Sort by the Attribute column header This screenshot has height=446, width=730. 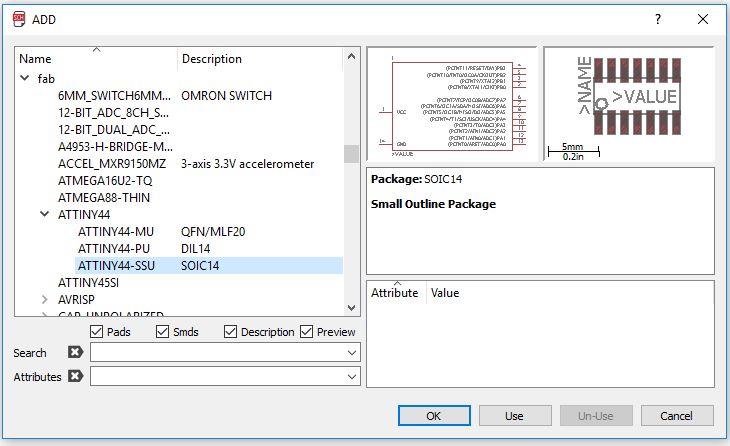click(x=397, y=292)
